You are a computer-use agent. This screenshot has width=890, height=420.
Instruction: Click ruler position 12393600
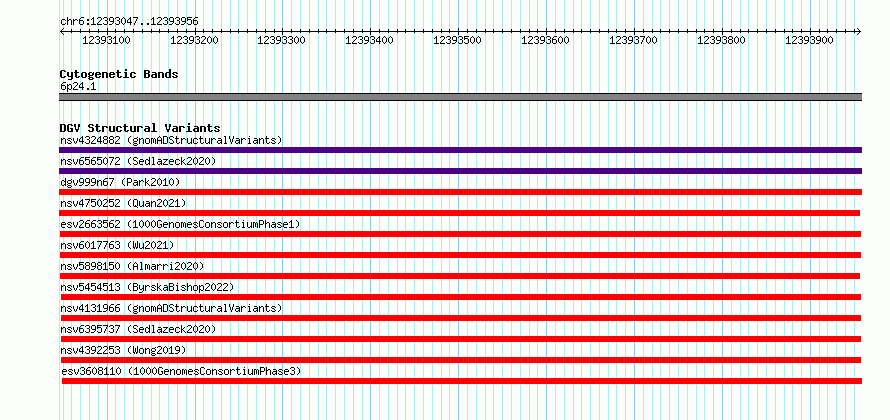coord(546,40)
